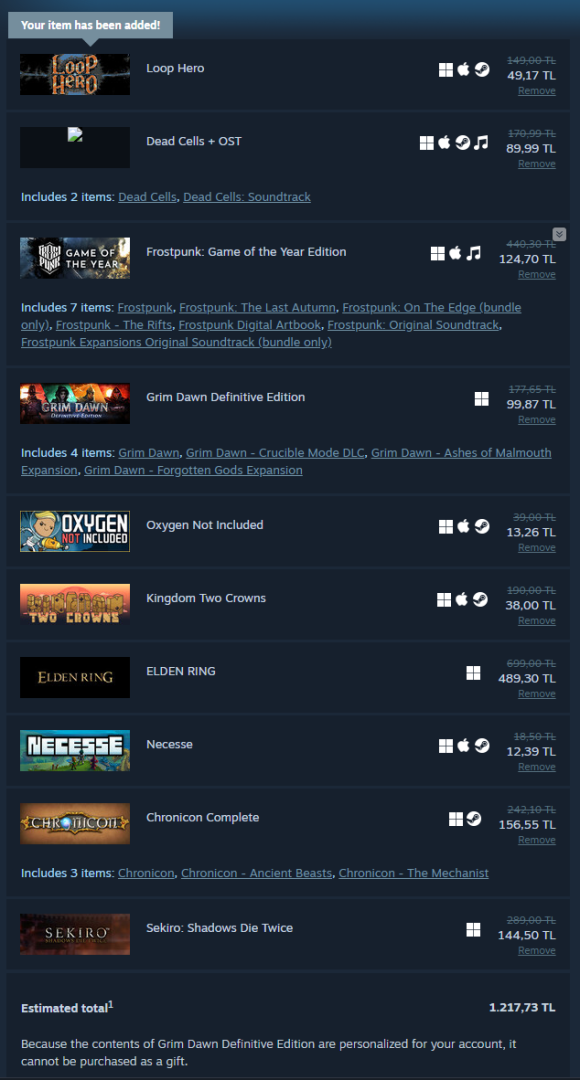Open Grim Dawn - Crucible Mode DLC link

coord(276,453)
